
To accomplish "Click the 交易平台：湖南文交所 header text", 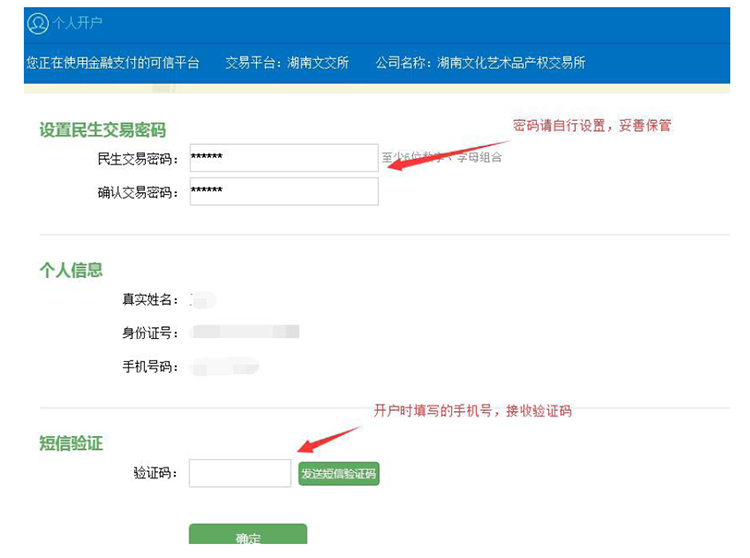I will (x=287, y=62).
